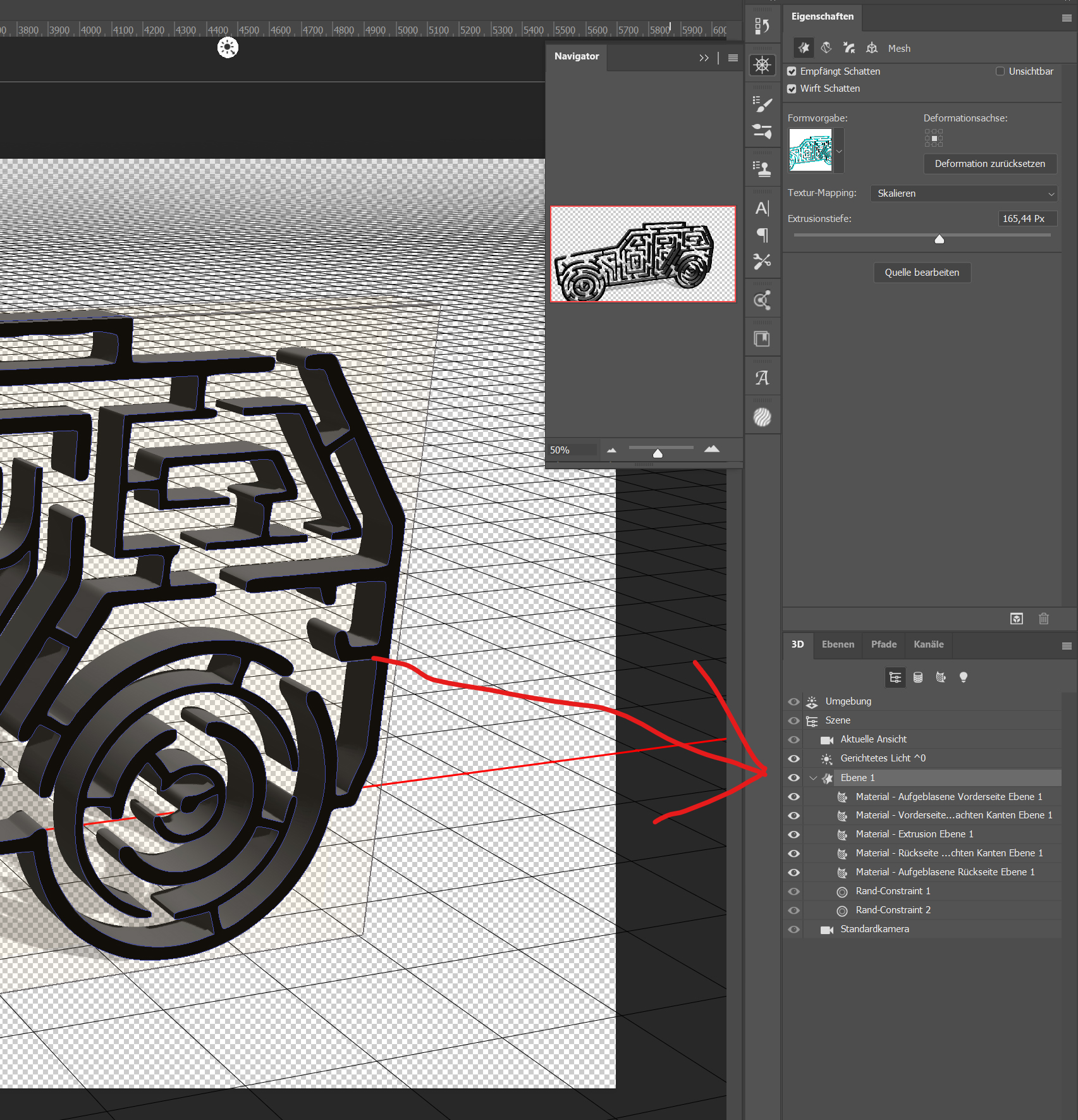
Task: Switch to the Ebenen tab
Action: (838, 644)
